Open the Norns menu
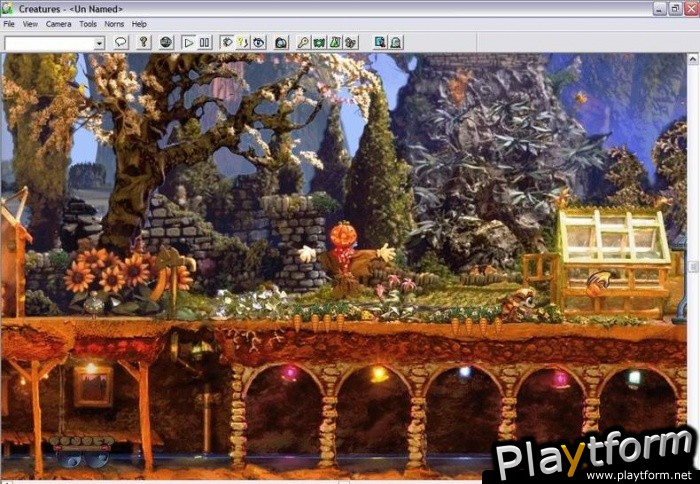The width and height of the screenshot is (700, 484). point(114,24)
